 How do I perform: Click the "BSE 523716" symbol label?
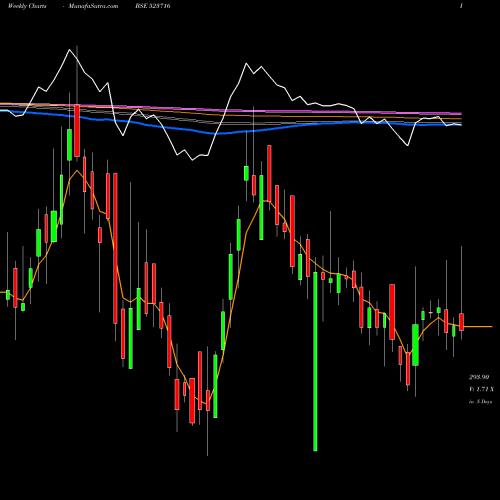point(153,6)
